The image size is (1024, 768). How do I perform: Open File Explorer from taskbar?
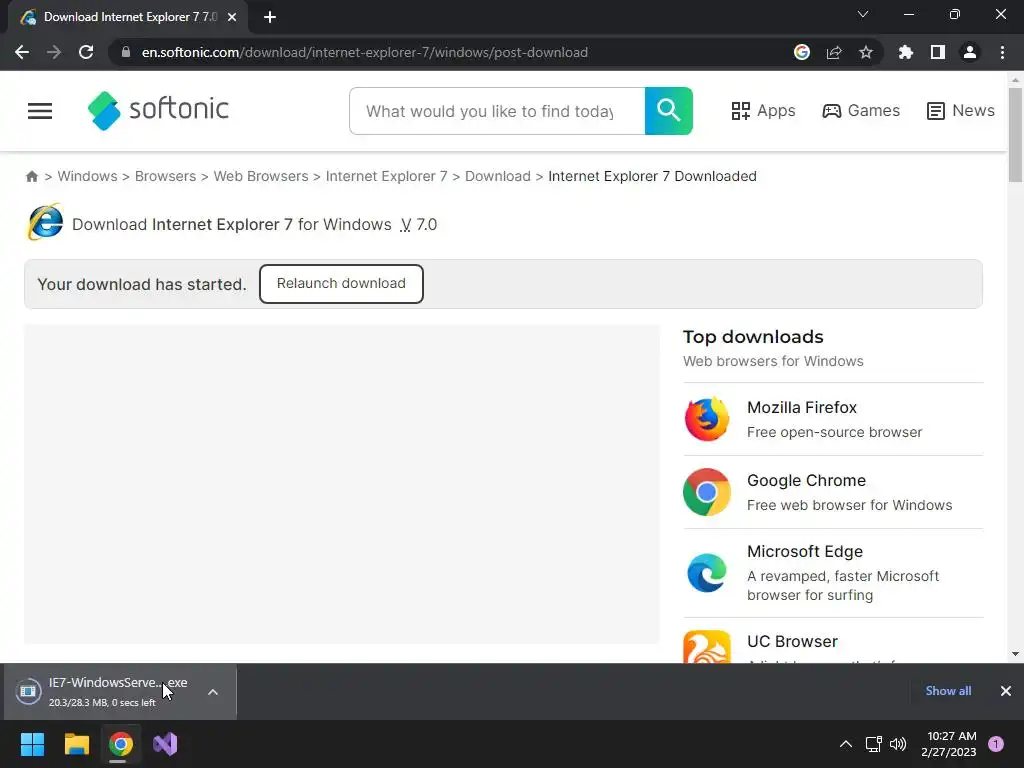(x=76, y=744)
